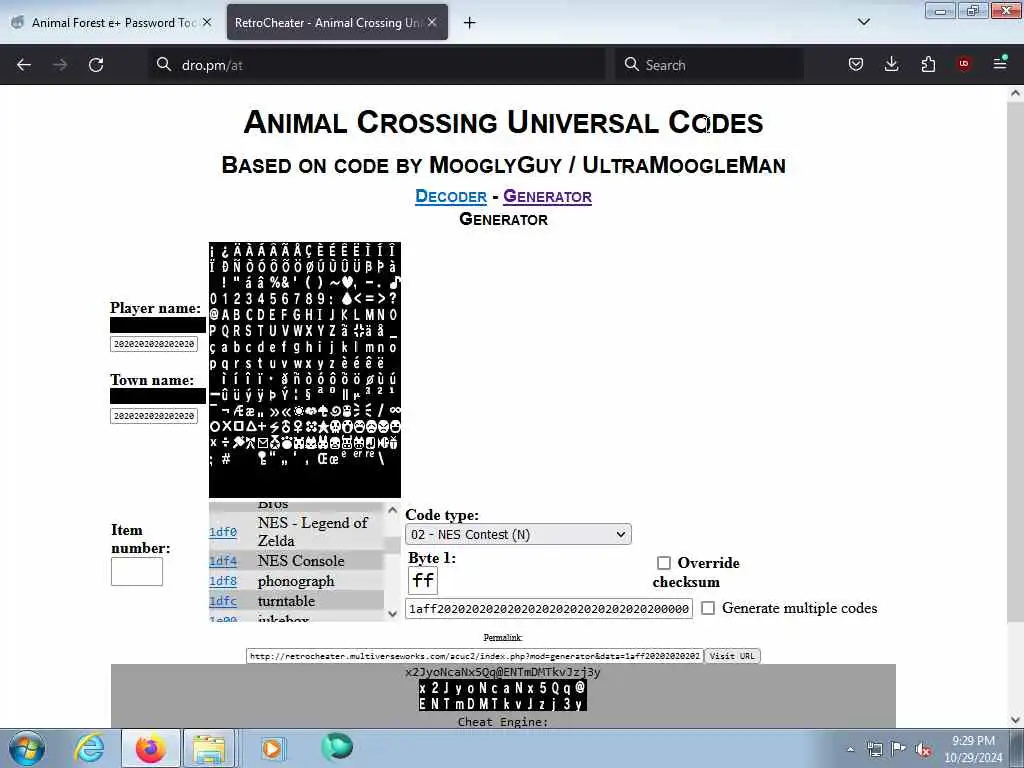
Task: Enable the Override checksum checkbox
Action: pyautogui.click(x=664, y=563)
